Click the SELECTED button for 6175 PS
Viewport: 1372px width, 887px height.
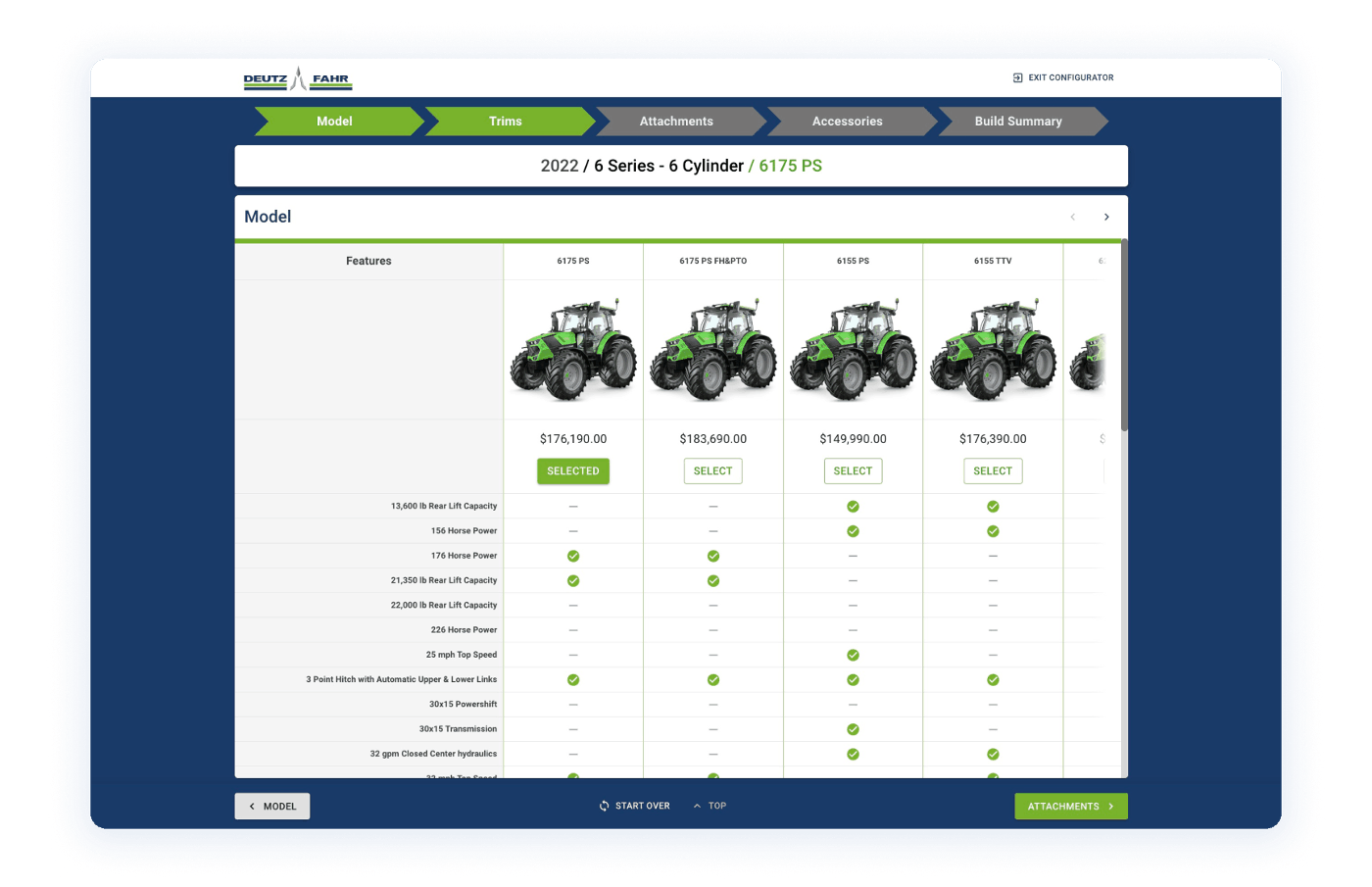pos(573,471)
